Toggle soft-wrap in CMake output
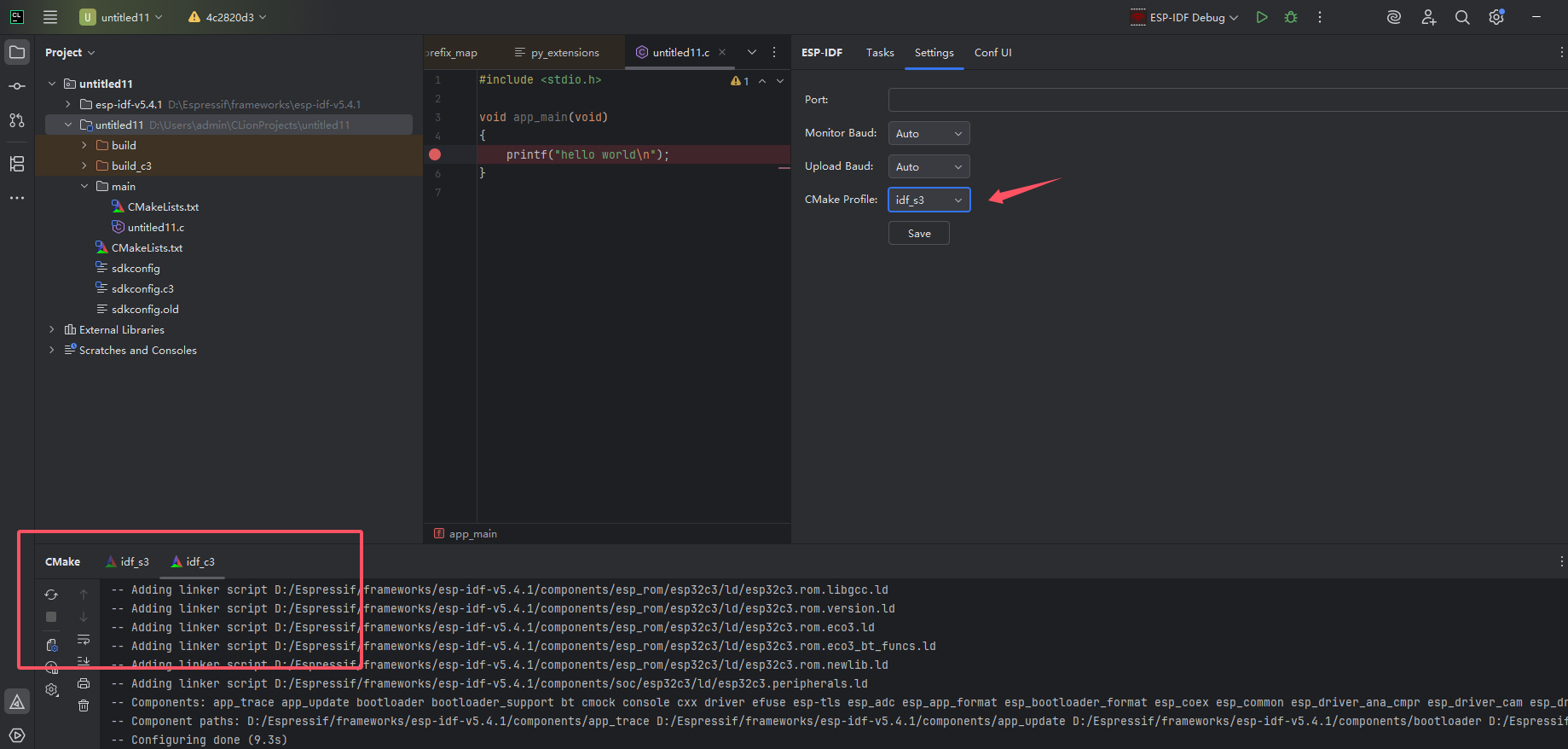 coord(84,639)
